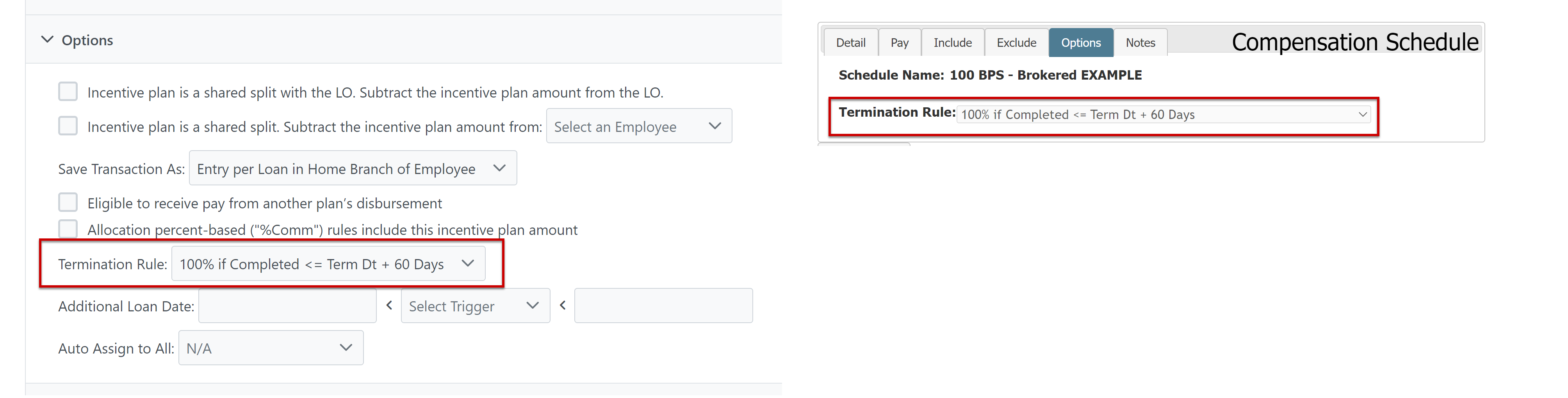Screen dimensions: 1568x398
Task: Check shared split subtract amount from checkbox
Action: click(68, 126)
